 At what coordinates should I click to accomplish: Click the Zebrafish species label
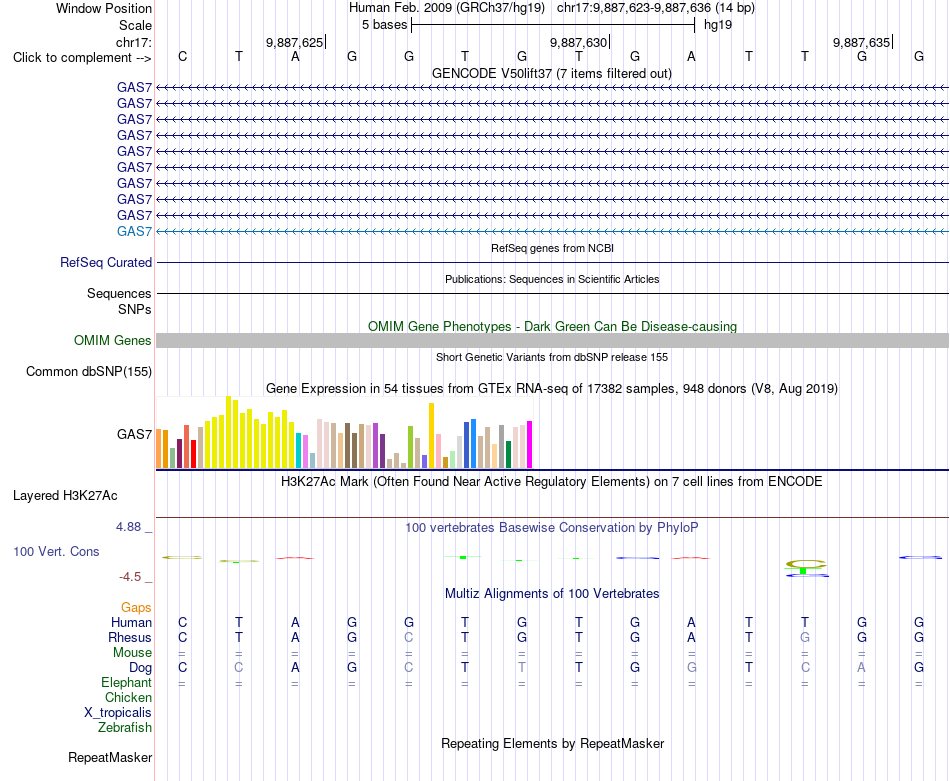125,728
